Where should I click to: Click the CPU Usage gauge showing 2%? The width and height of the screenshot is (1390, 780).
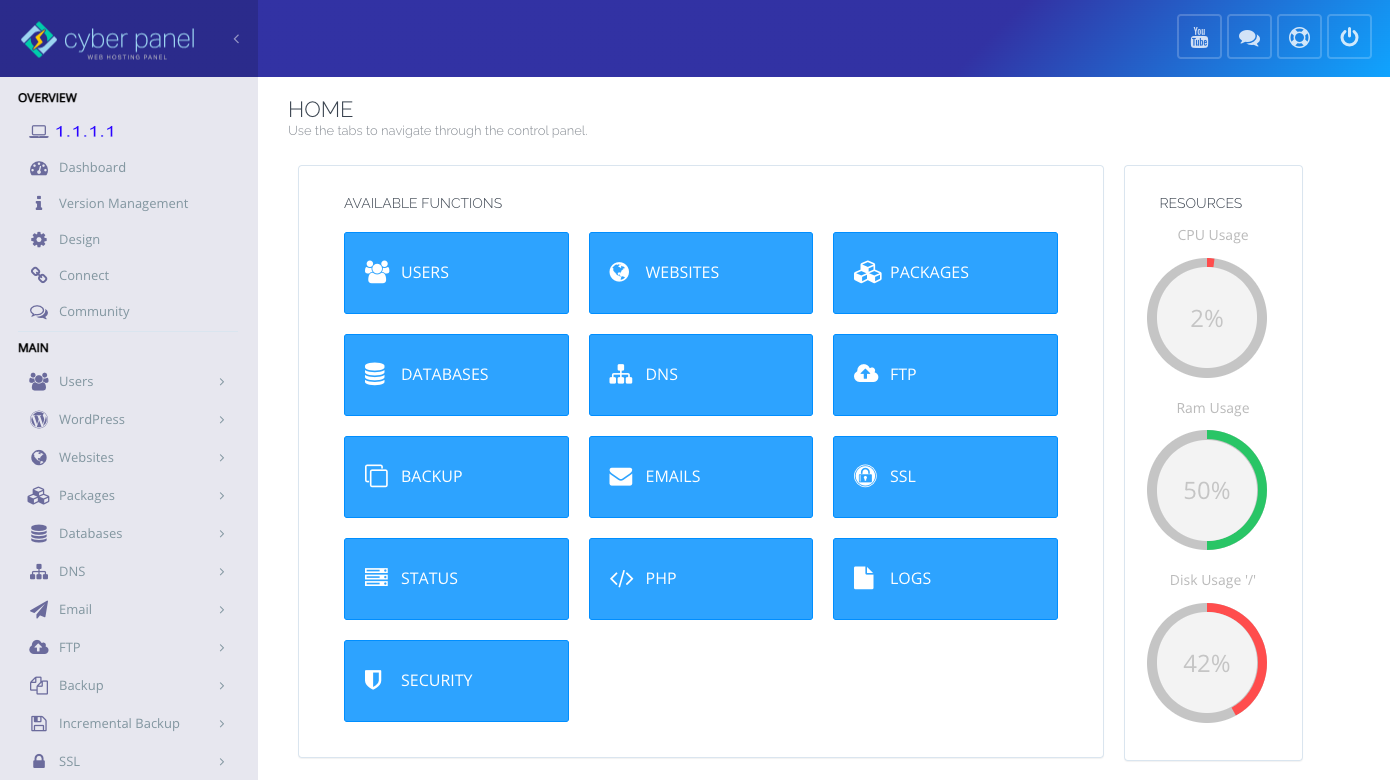click(x=1207, y=318)
